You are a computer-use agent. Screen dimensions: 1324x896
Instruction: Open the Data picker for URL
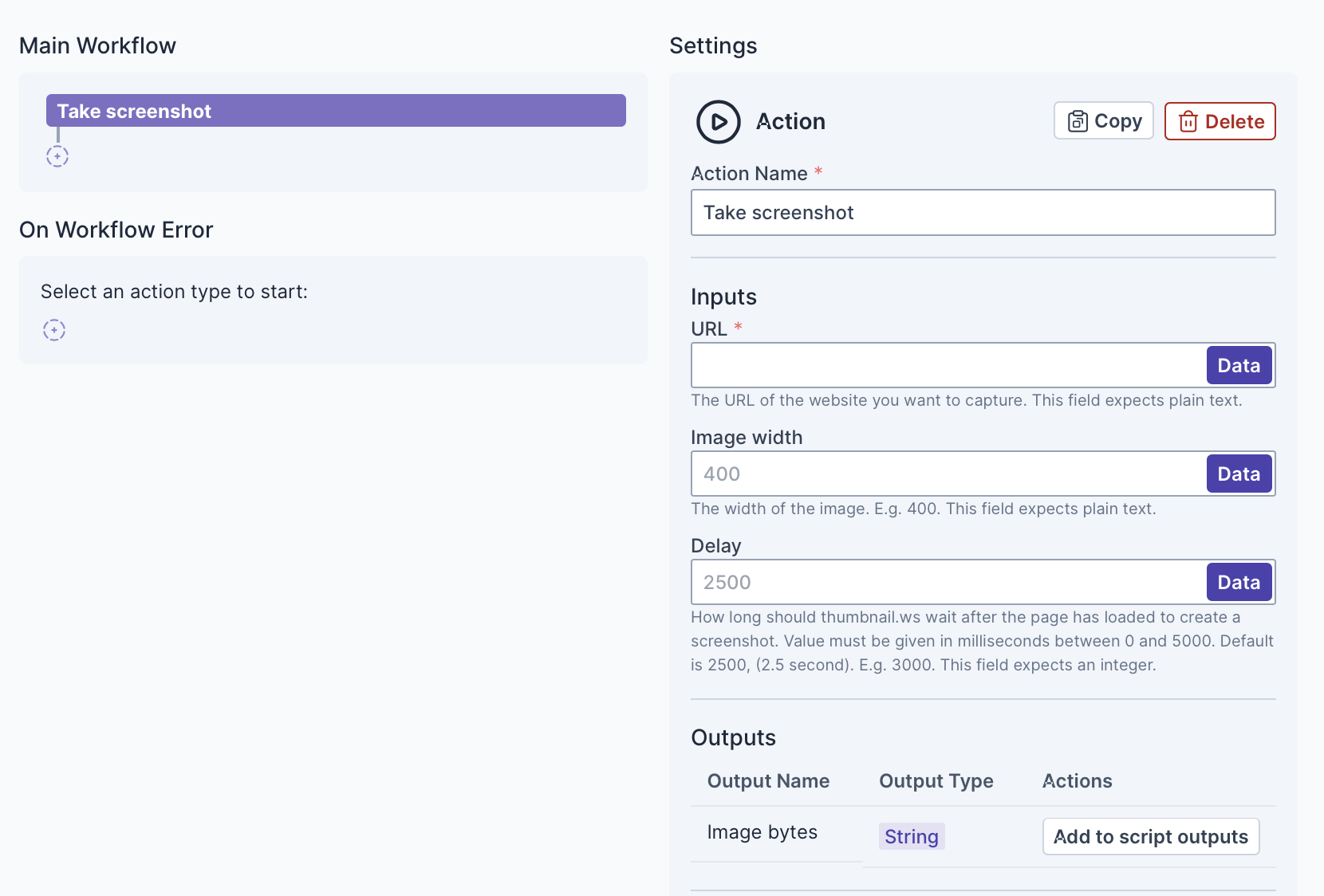click(x=1238, y=366)
